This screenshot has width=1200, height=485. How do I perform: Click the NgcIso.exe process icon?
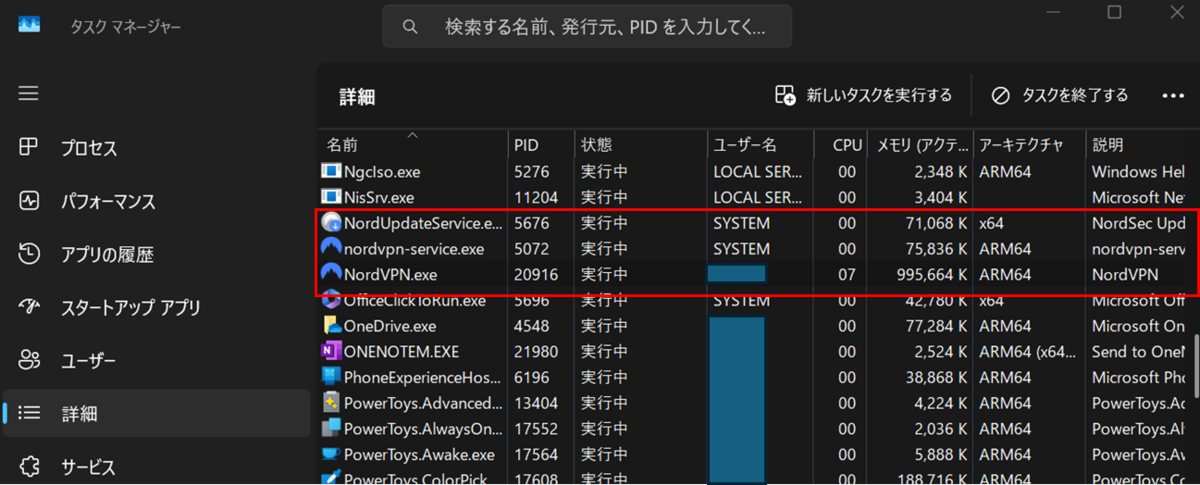(331, 171)
